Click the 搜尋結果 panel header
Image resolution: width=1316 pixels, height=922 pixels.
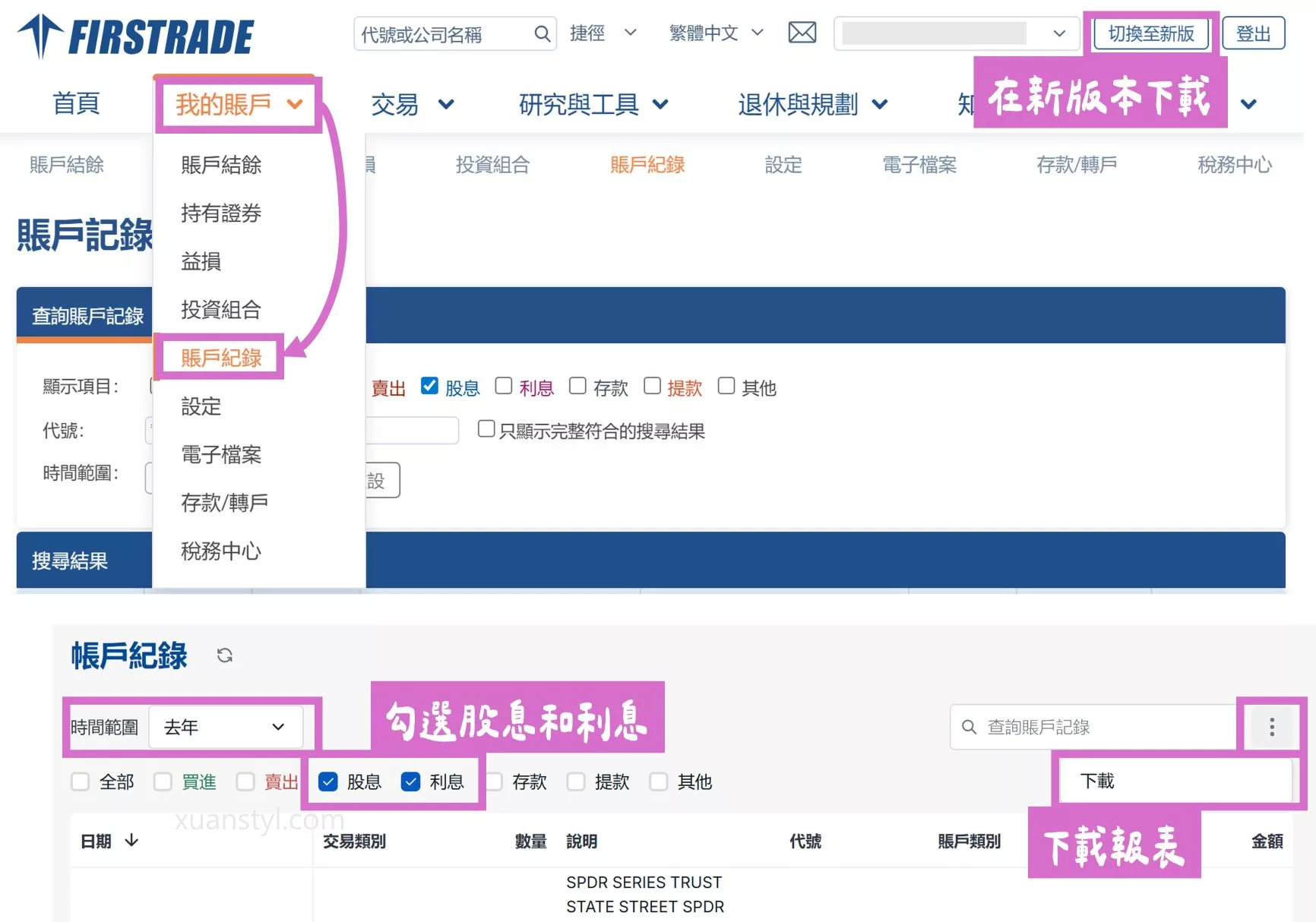(70, 560)
